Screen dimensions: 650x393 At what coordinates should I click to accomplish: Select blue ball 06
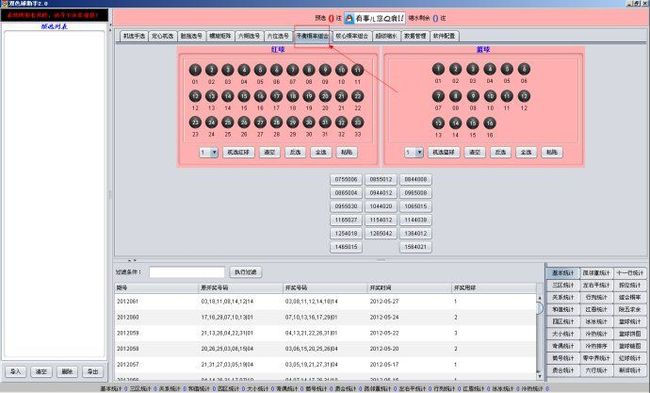[x=524, y=69]
